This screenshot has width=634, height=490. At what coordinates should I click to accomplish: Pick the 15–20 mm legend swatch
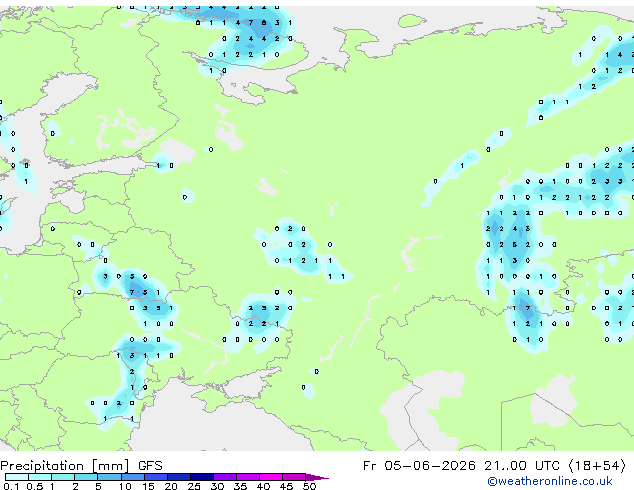[x=156, y=477]
